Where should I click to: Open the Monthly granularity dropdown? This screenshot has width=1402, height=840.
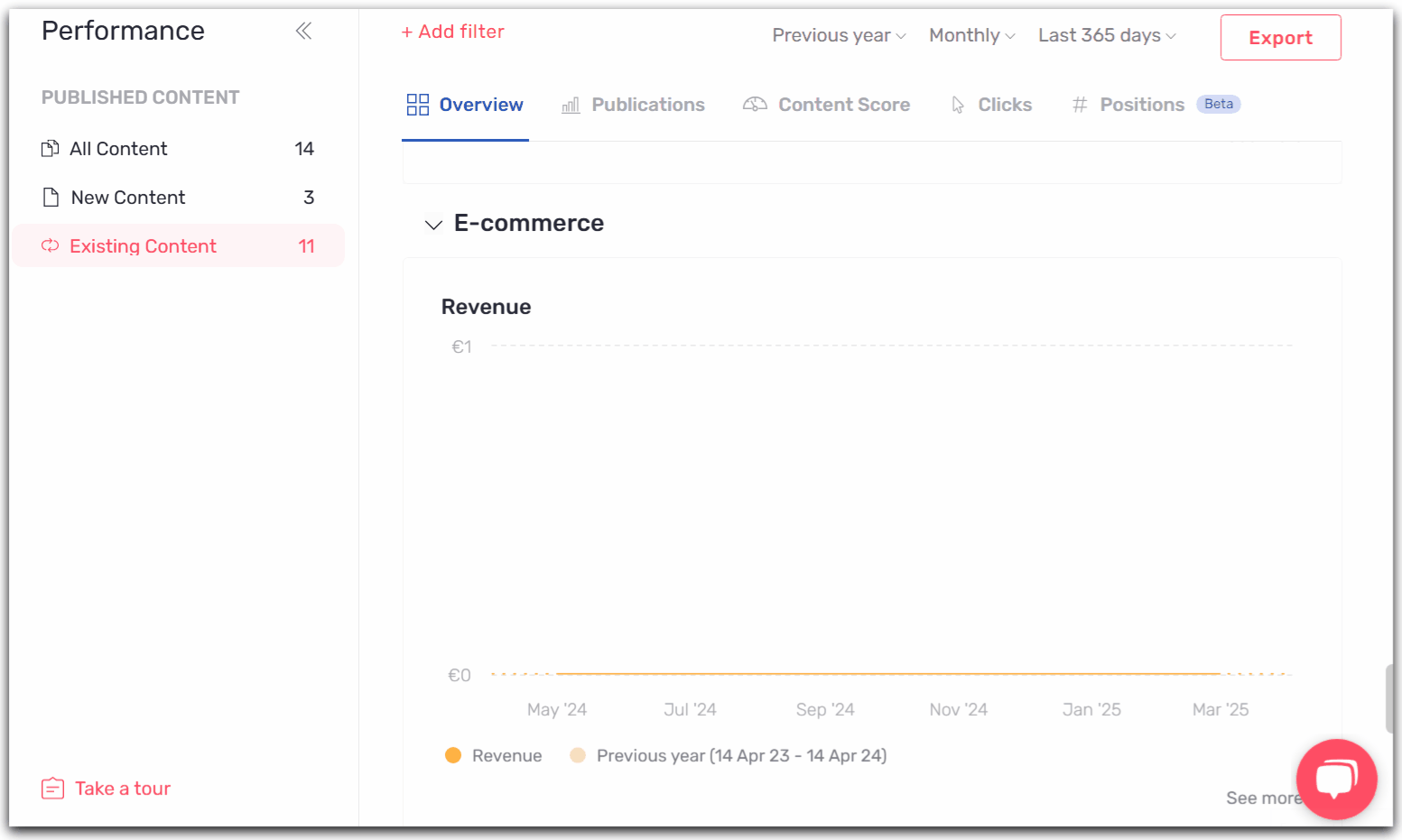pyautogui.click(x=972, y=35)
